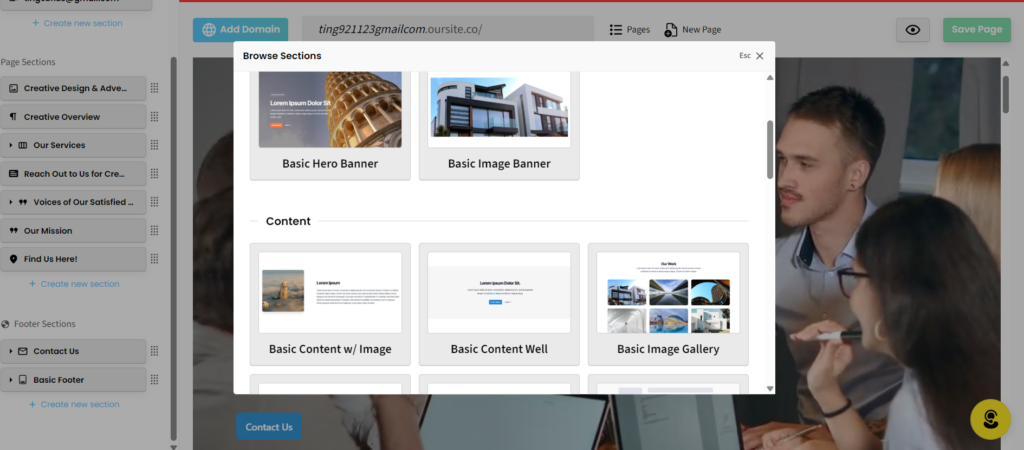Click paragraph icon of Creative Overview
Image resolution: width=1024 pixels, height=450 pixels.
(14, 117)
